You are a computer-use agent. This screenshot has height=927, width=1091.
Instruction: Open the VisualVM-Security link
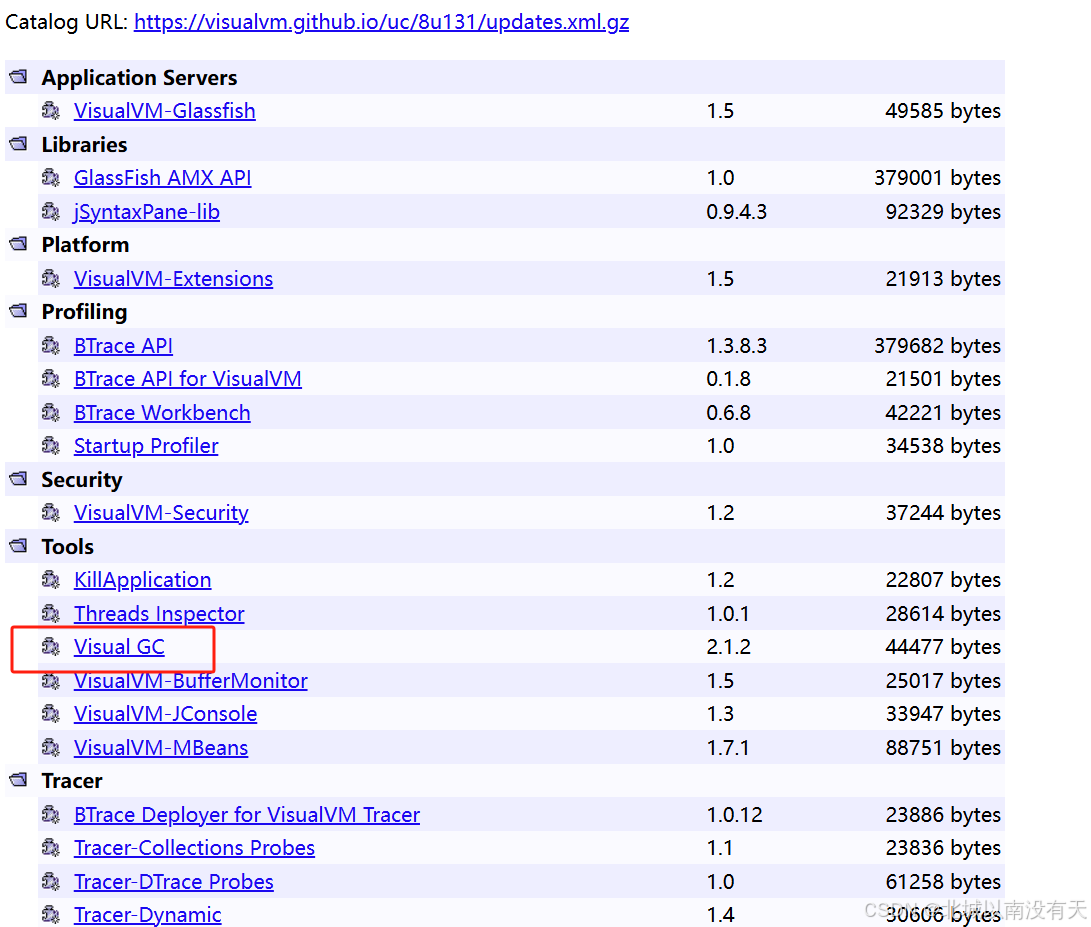(x=161, y=513)
